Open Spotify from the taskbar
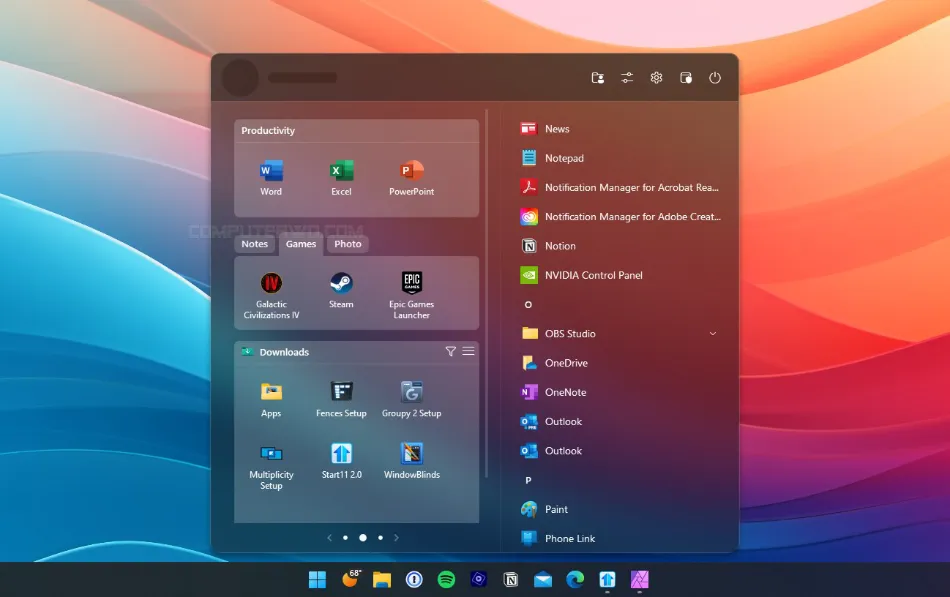Screen dimensions: 950x597 point(447,579)
